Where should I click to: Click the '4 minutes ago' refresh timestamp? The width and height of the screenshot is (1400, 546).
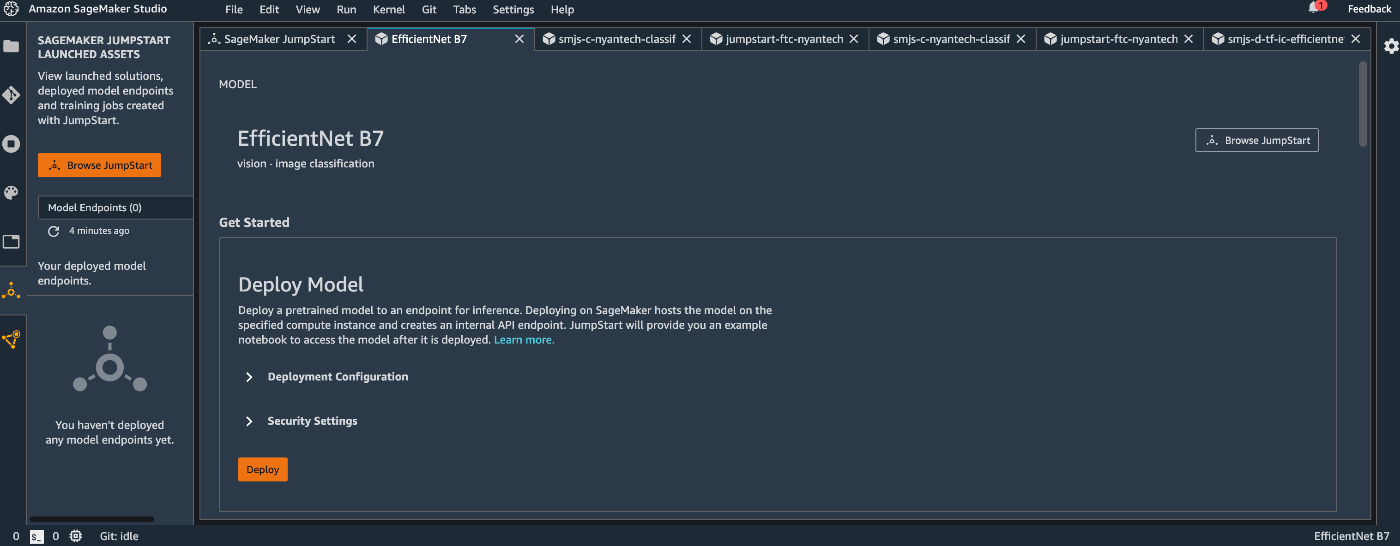coord(99,231)
